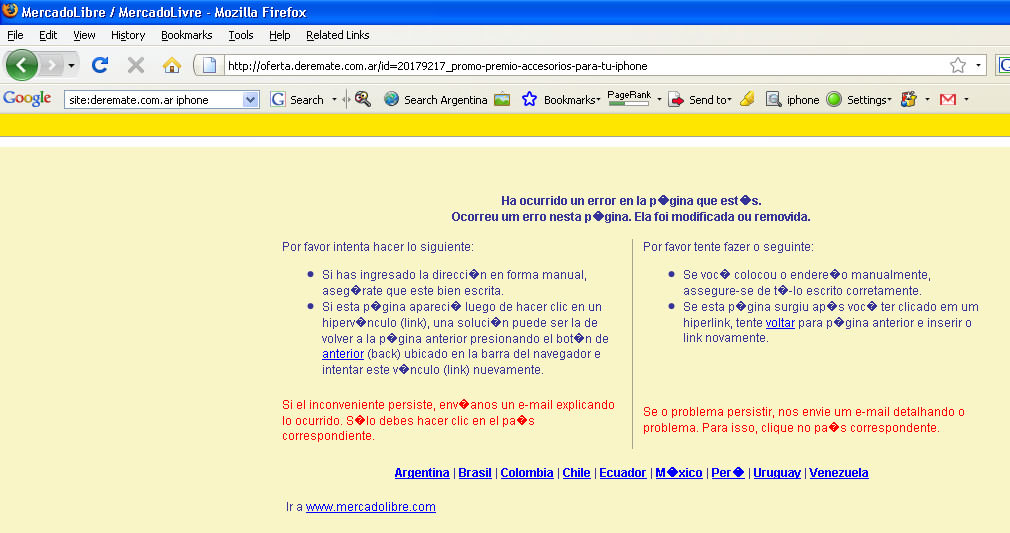
Task: Go back with the green Back arrow
Action: click(21, 64)
